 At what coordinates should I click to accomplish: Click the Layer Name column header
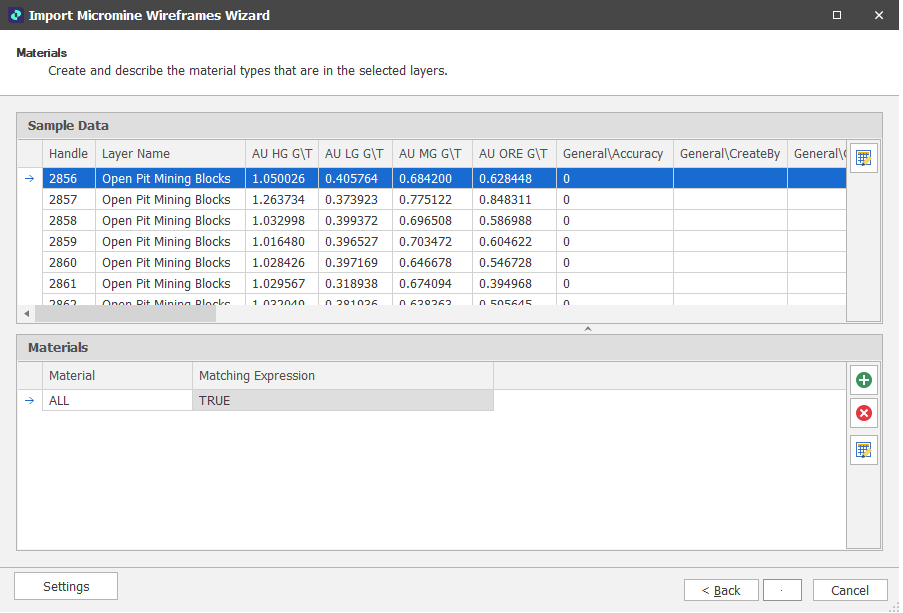pyautogui.click(x=170, y=154)
